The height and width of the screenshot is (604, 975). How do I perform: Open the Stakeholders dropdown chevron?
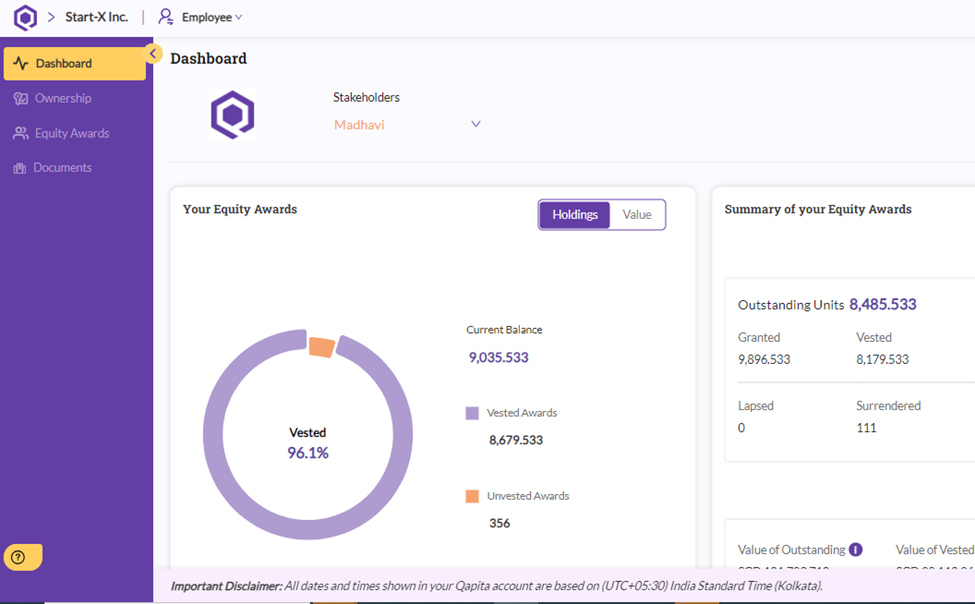point(476,125)
